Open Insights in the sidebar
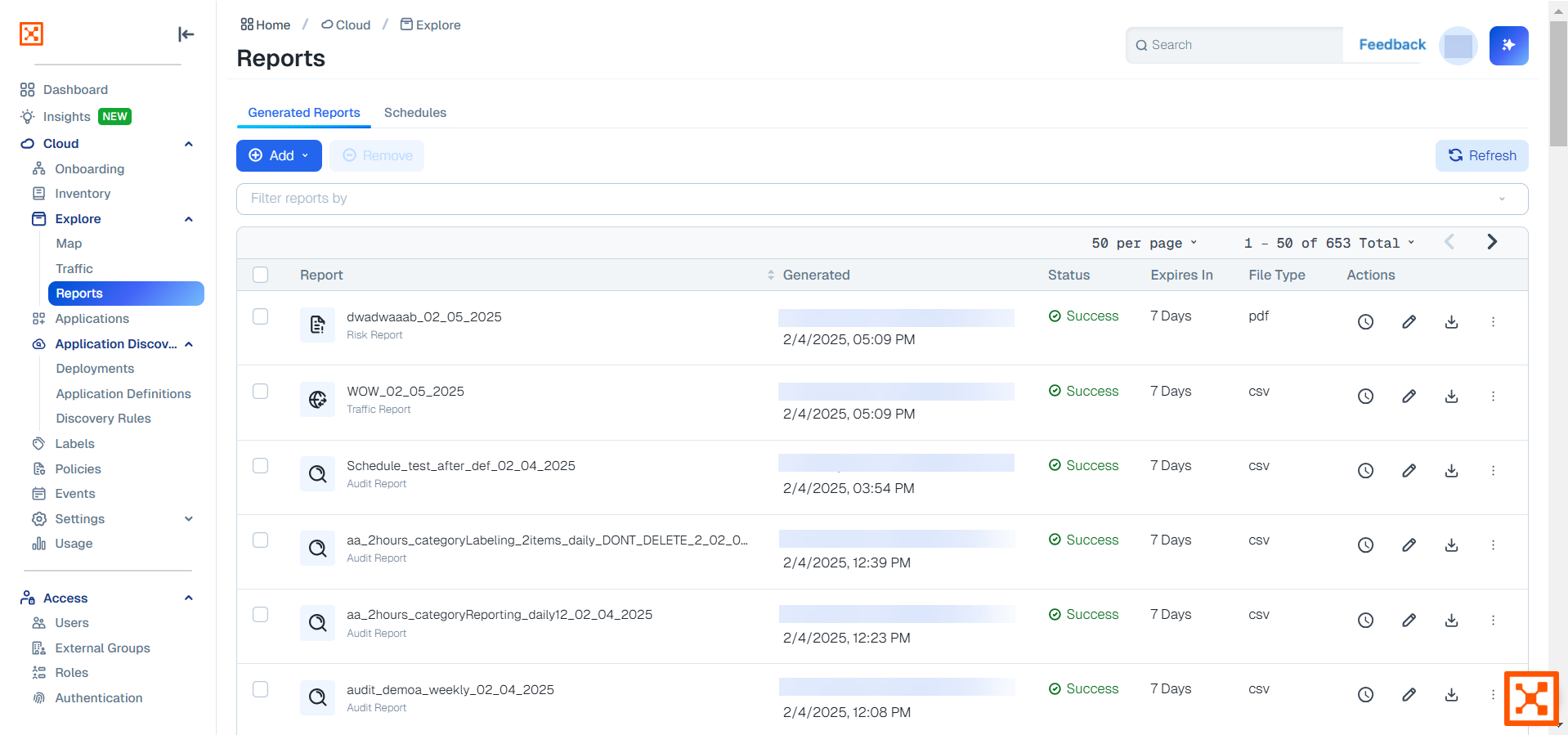 click(x=67, y=117)
